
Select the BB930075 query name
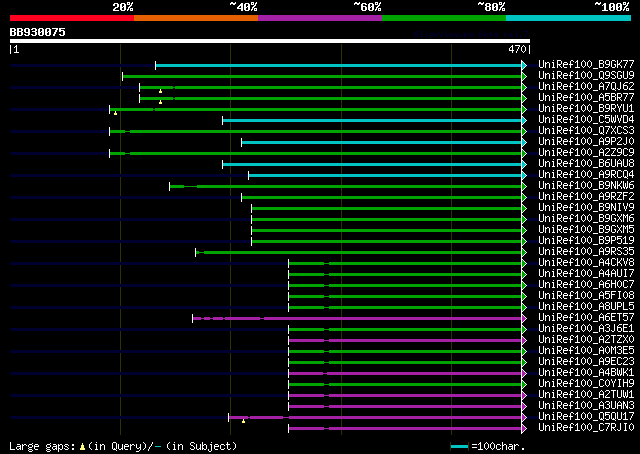tap(38, 32)
